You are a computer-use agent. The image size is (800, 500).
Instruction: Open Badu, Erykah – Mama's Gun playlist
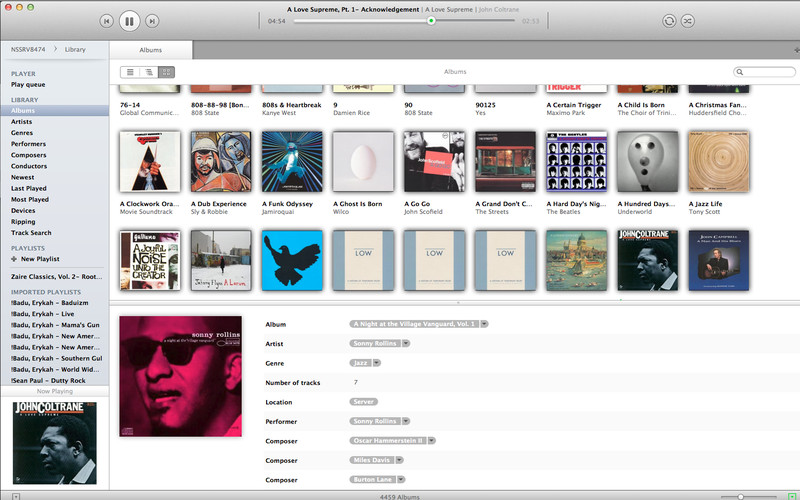[x=55, y=325]
